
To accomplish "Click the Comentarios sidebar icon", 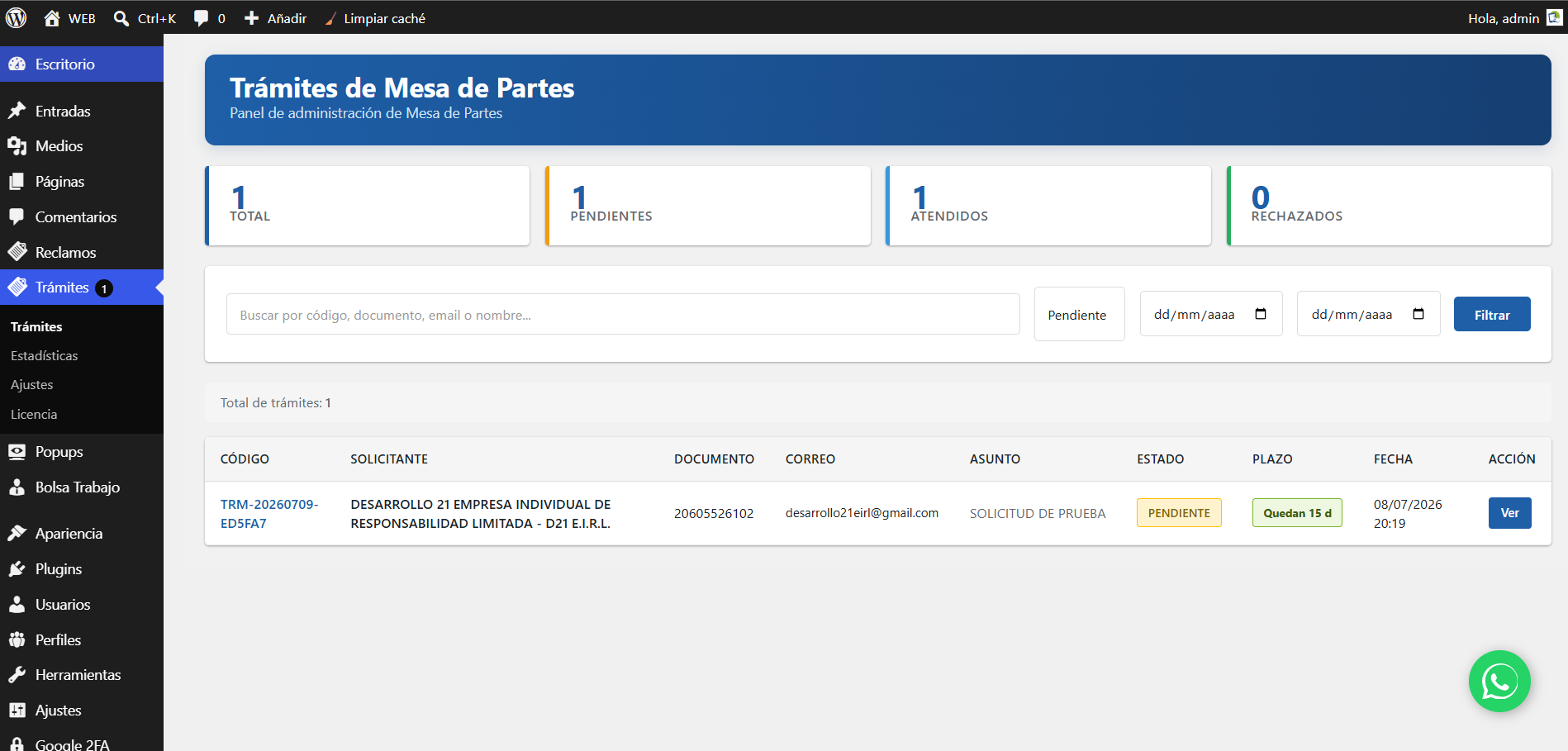I will [x=17, y=216].
